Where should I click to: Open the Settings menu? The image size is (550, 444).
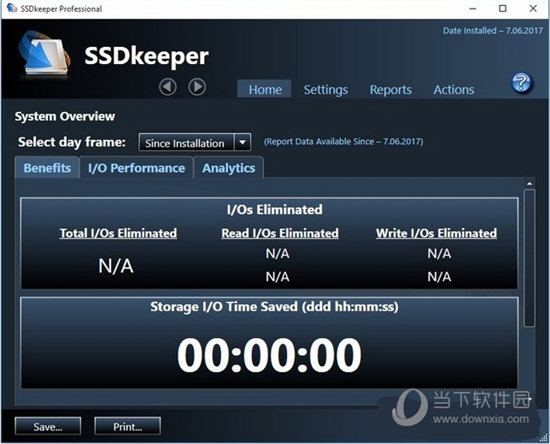click(x=326, y=90)
